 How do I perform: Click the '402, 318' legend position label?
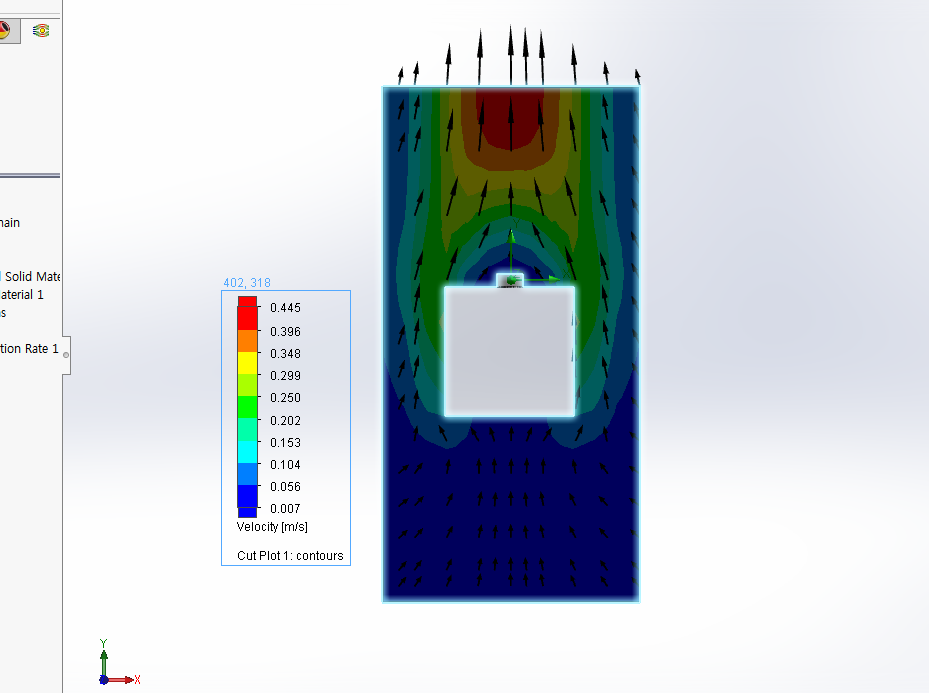point(247,283)
